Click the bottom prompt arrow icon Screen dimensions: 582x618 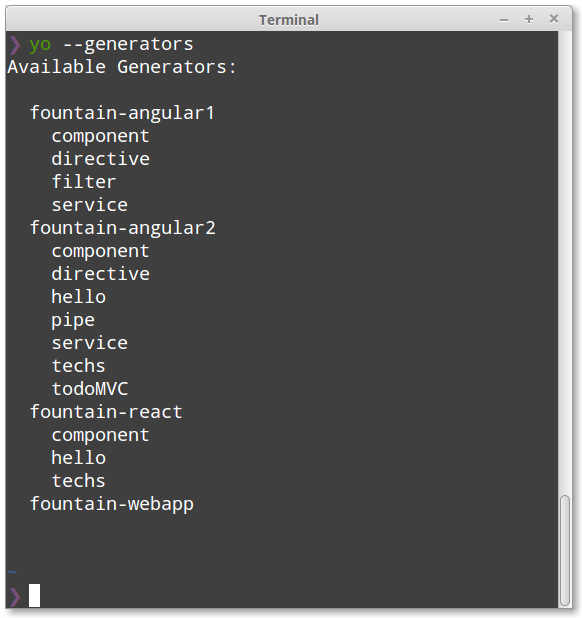coord(15,596)
